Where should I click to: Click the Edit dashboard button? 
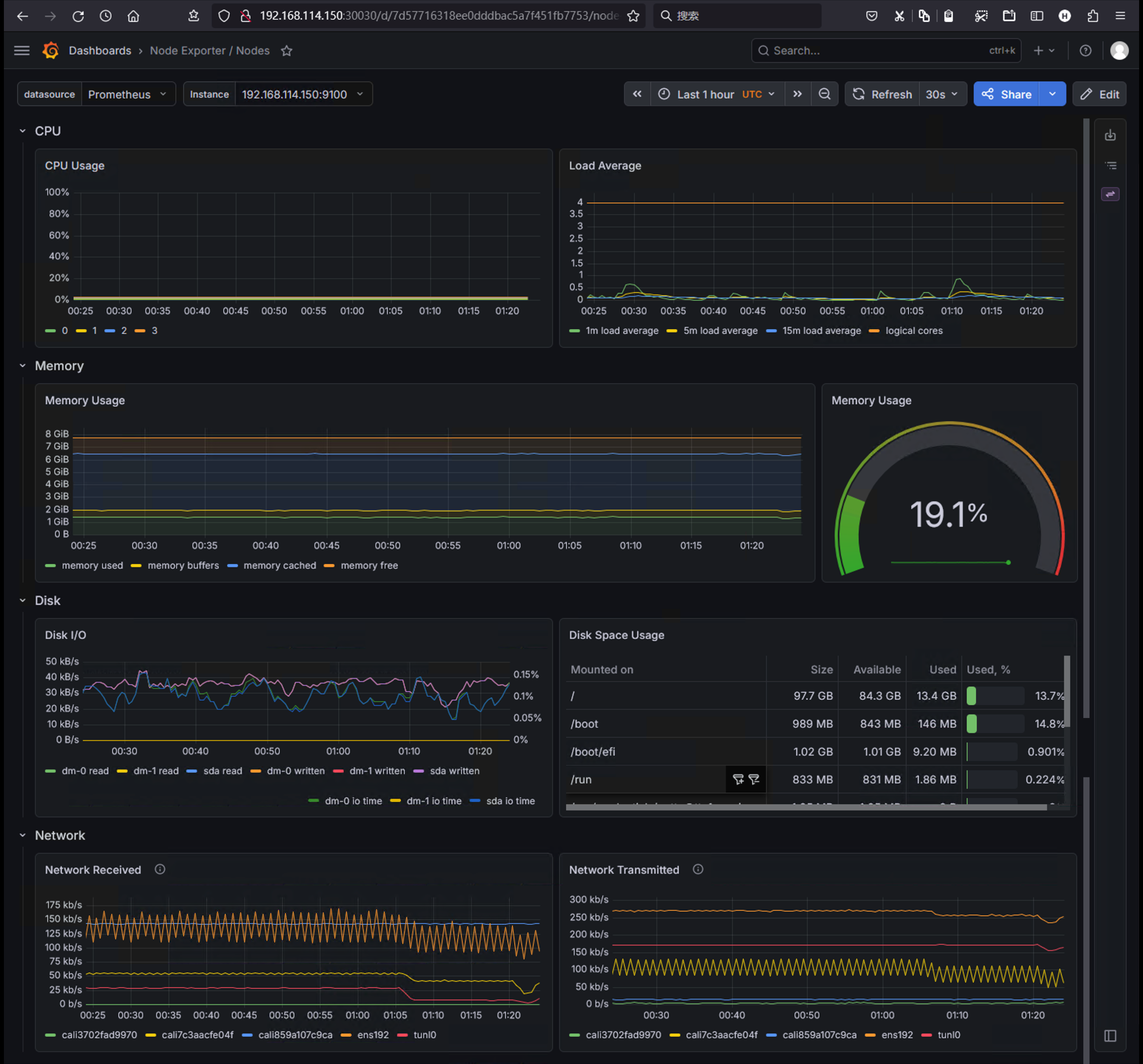click(x=1099, y=94)
